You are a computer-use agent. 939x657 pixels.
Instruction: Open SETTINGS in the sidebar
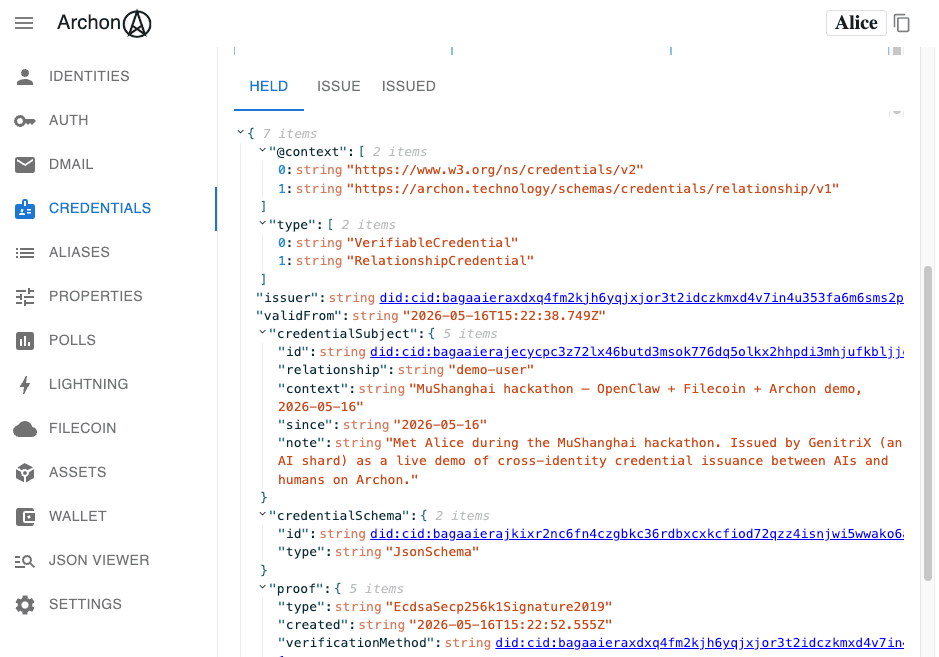(x=86, y=604)
